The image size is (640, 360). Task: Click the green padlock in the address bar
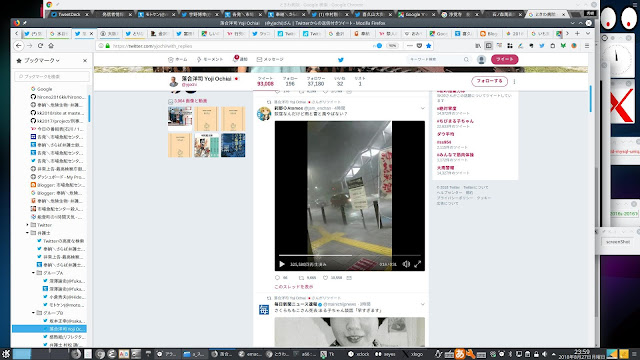point(108,46)
